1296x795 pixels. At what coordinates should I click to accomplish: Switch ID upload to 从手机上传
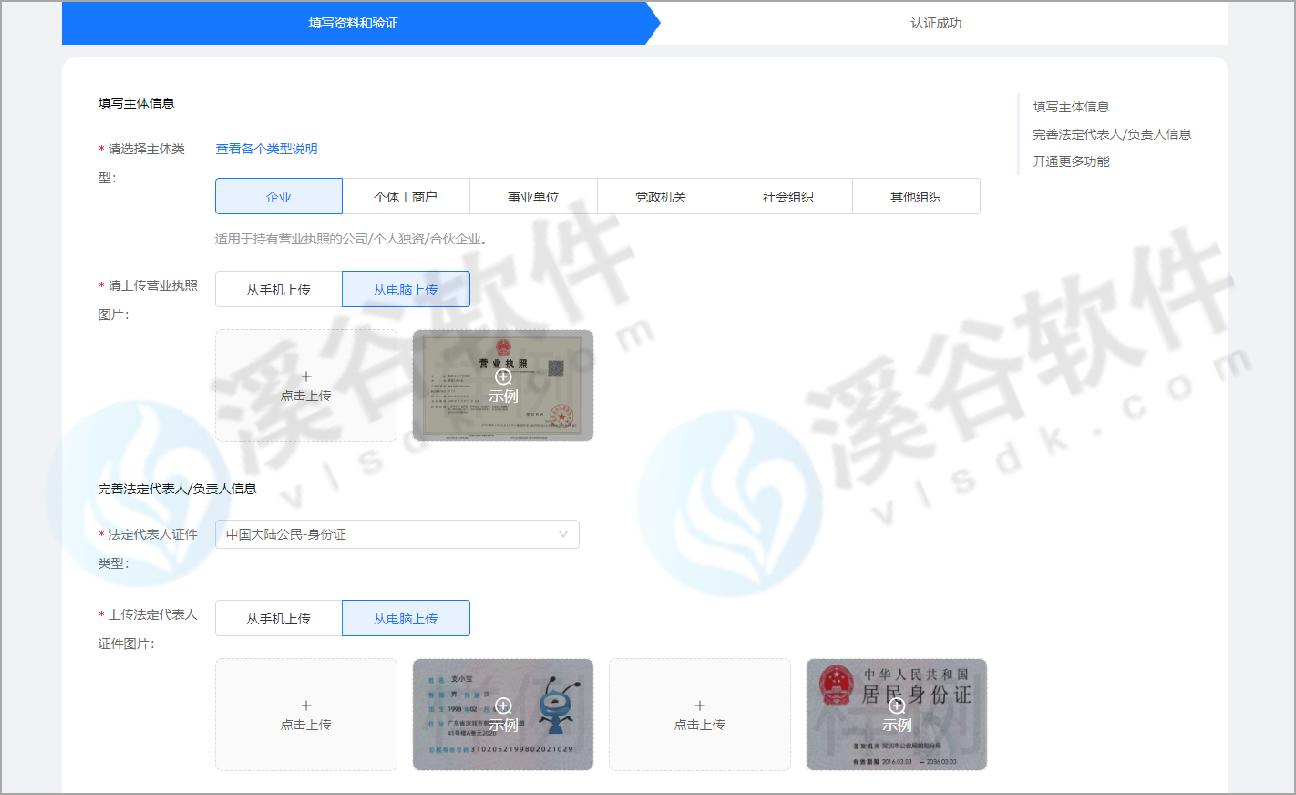pyautogui.click(x=279, y=618)
